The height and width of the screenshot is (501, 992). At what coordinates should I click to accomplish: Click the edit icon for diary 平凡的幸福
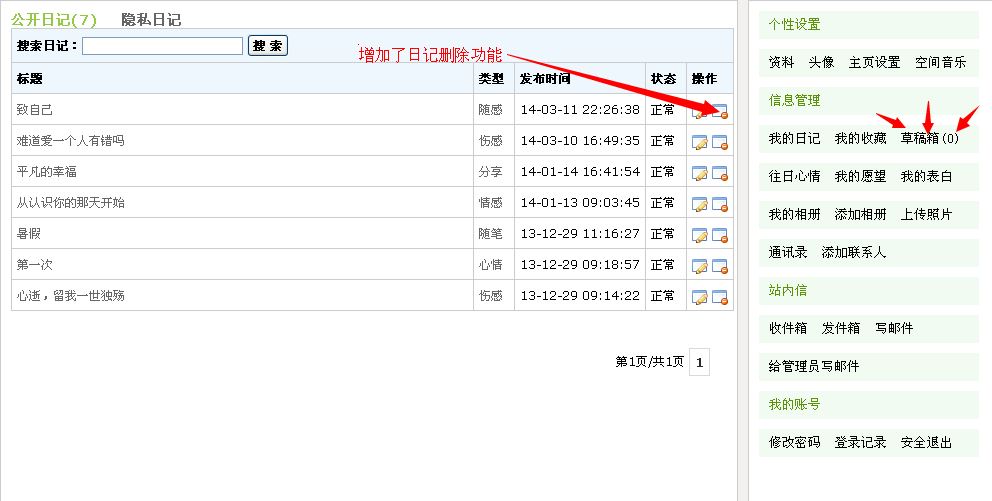pos(700,173)
